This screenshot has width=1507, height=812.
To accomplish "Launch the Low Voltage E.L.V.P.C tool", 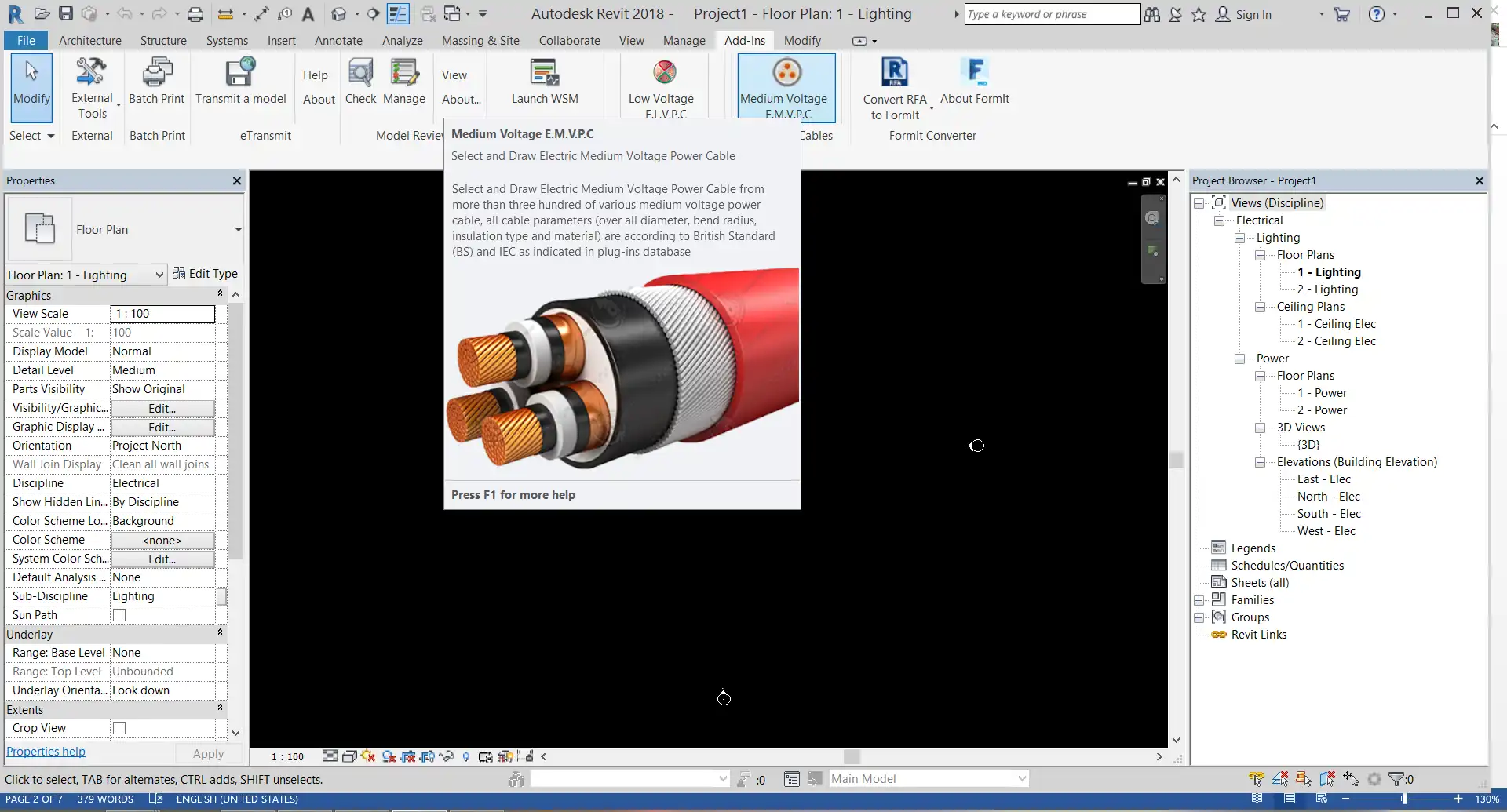I will [x=663, y=75].
